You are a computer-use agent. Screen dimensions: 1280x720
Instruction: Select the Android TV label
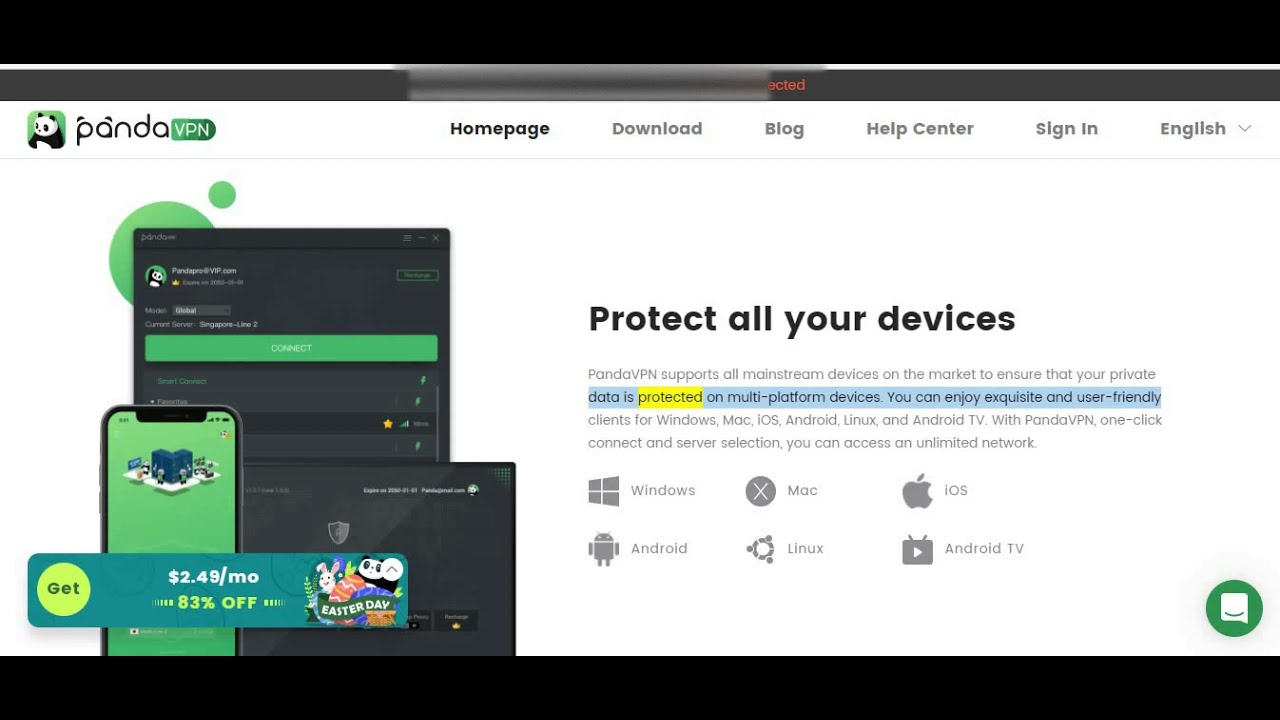[984, 549]
